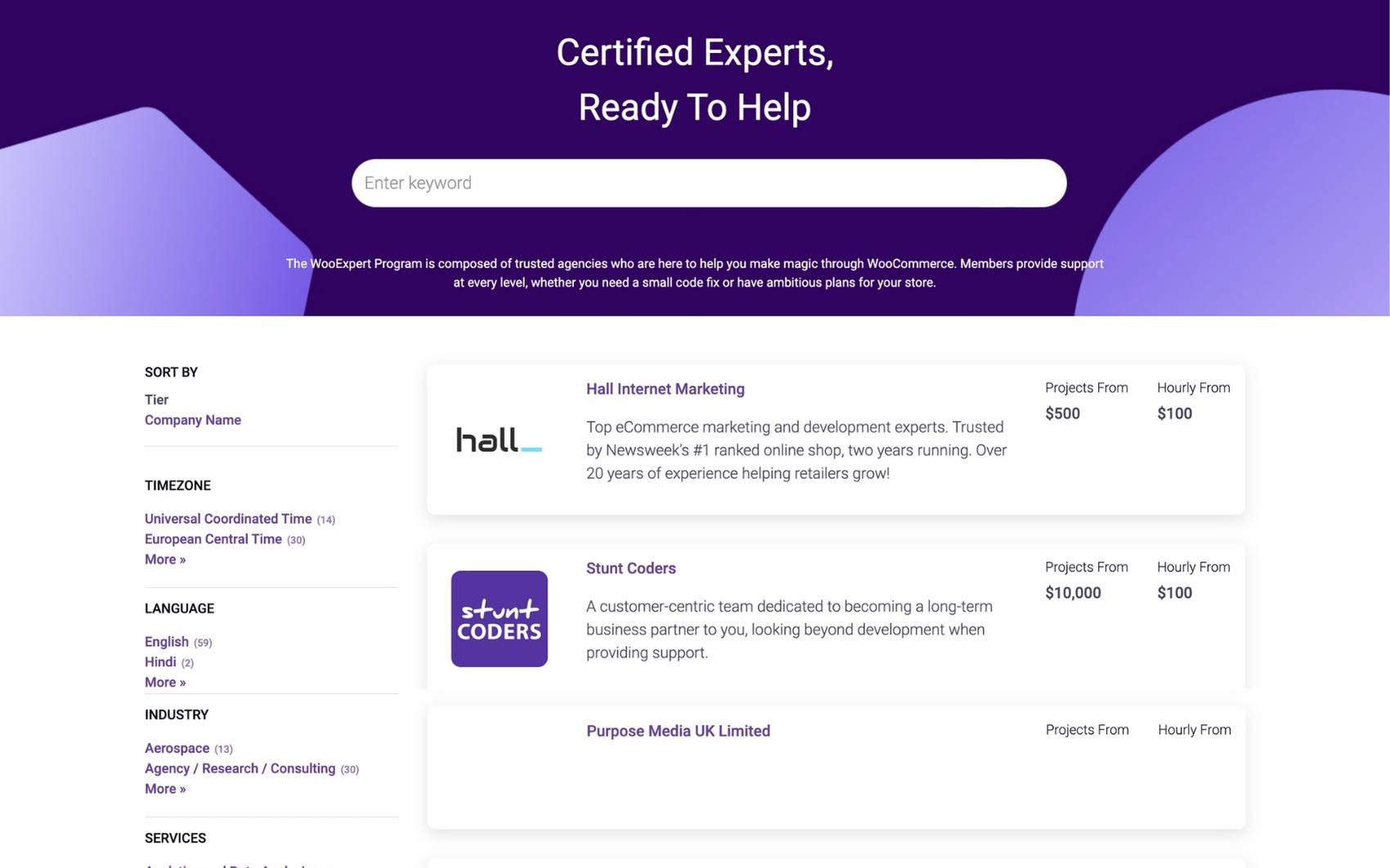1390x868 pixels.
Task: Focus the Enter keyword search field
Action: point(708,183)
